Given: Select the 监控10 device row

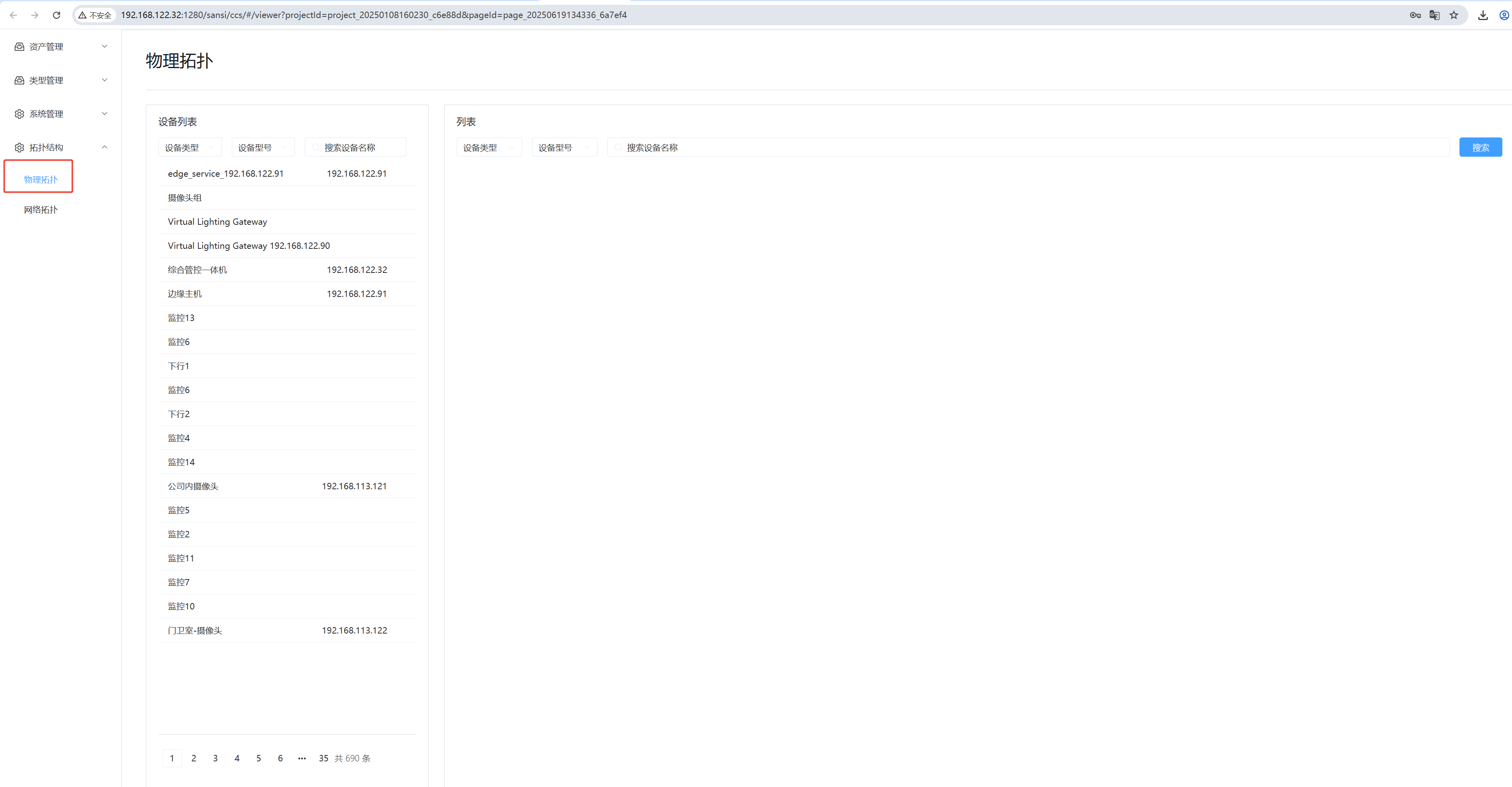Looking at the screenshot, I should (x=287, y=606).
